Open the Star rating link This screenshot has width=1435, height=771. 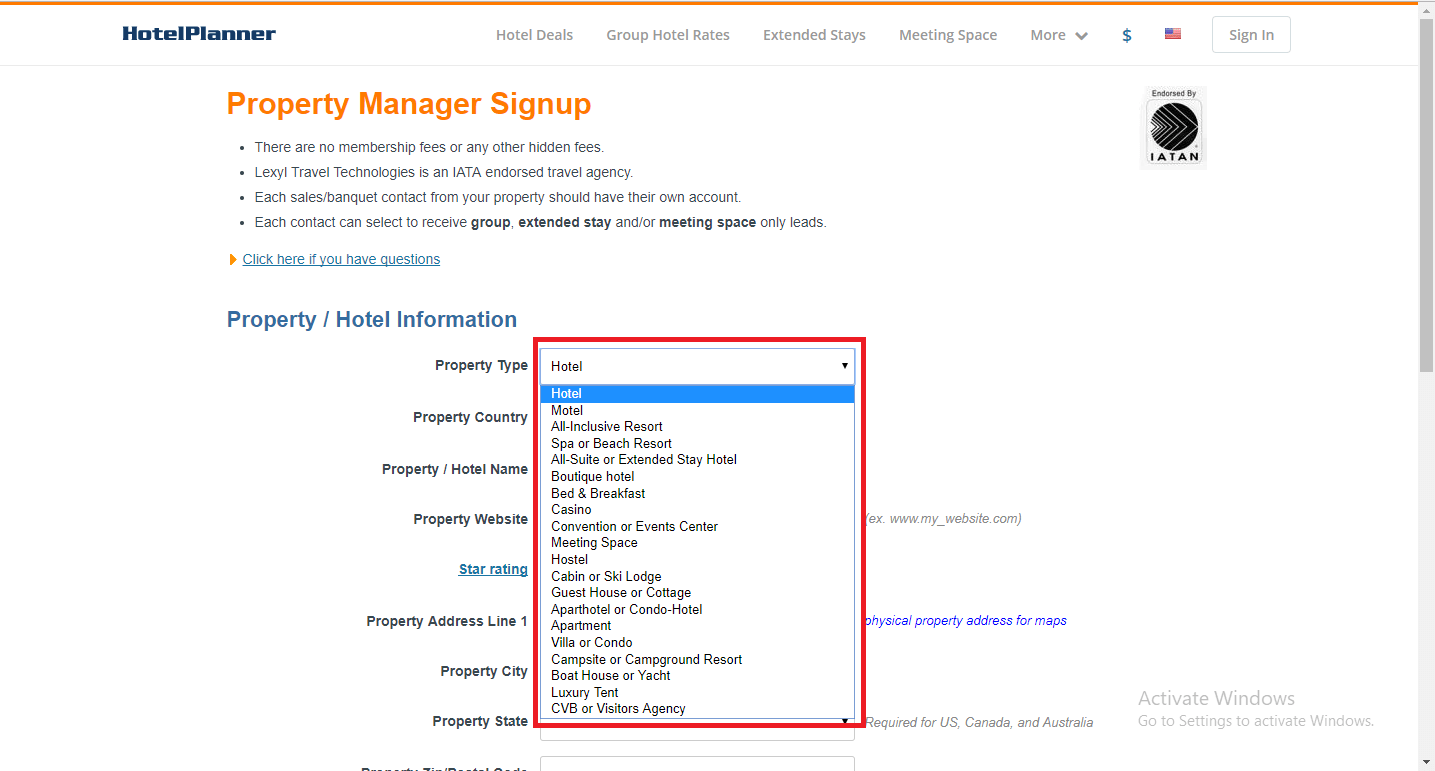[493, 569]
